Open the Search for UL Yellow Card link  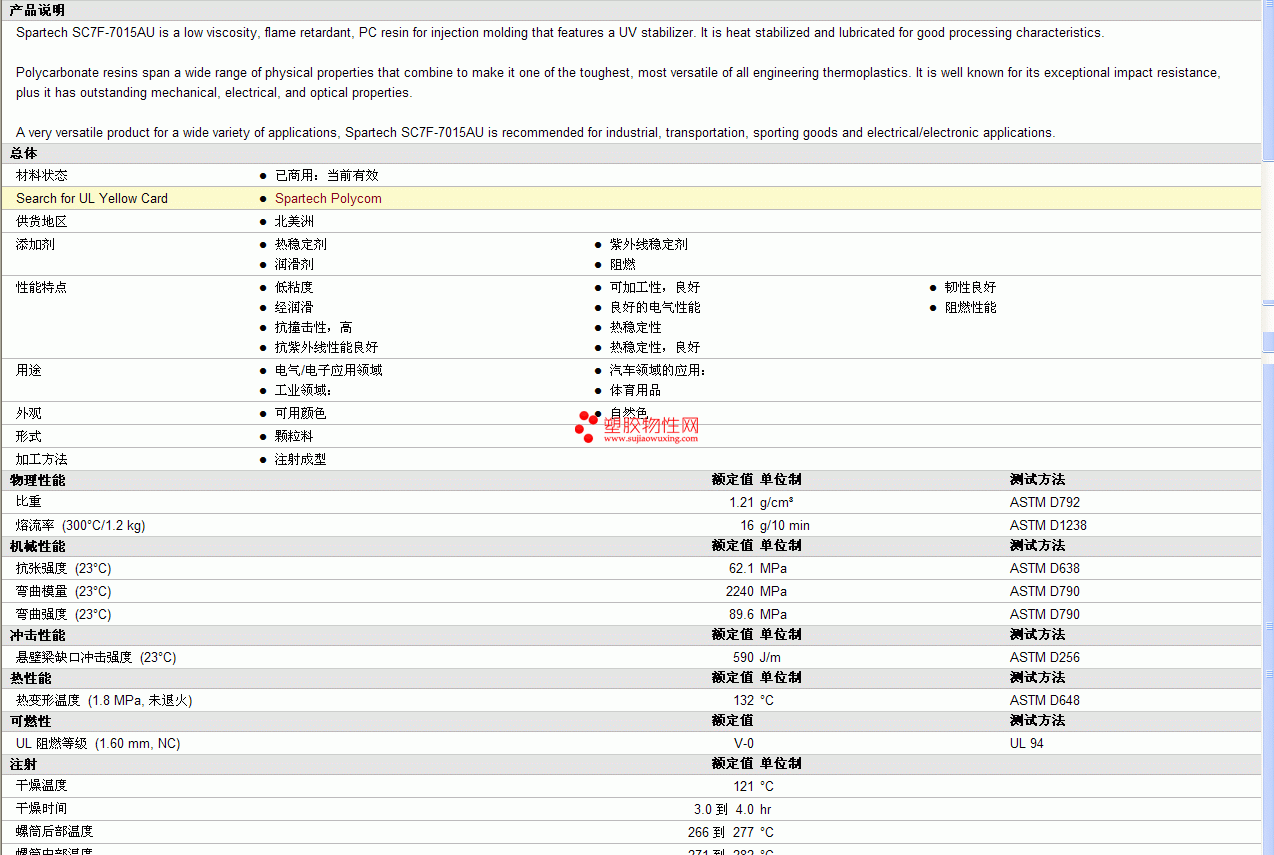click(x=92, y=198)
